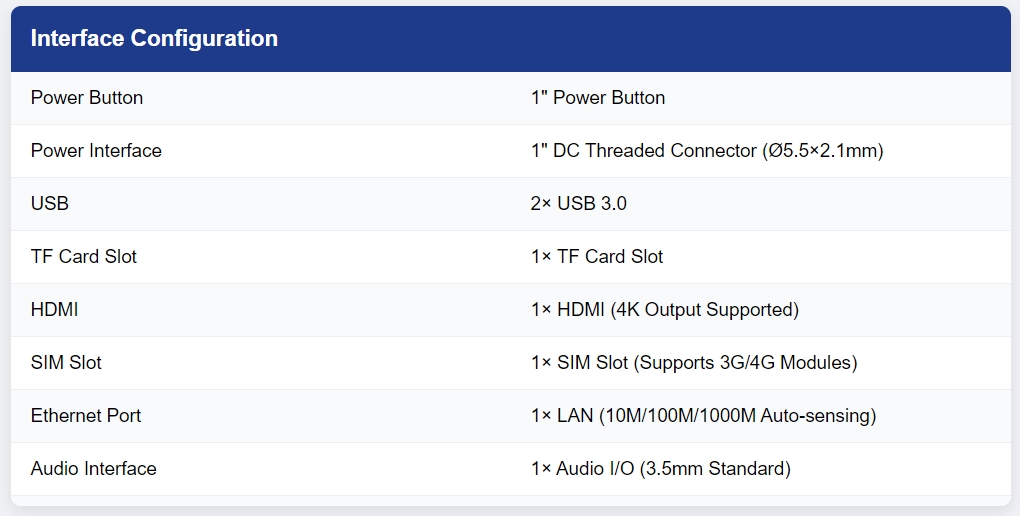Click the Ø5.5×2.1mm dimension text
This screenshot has width=1020, height=516.
[x=823, y=151]
